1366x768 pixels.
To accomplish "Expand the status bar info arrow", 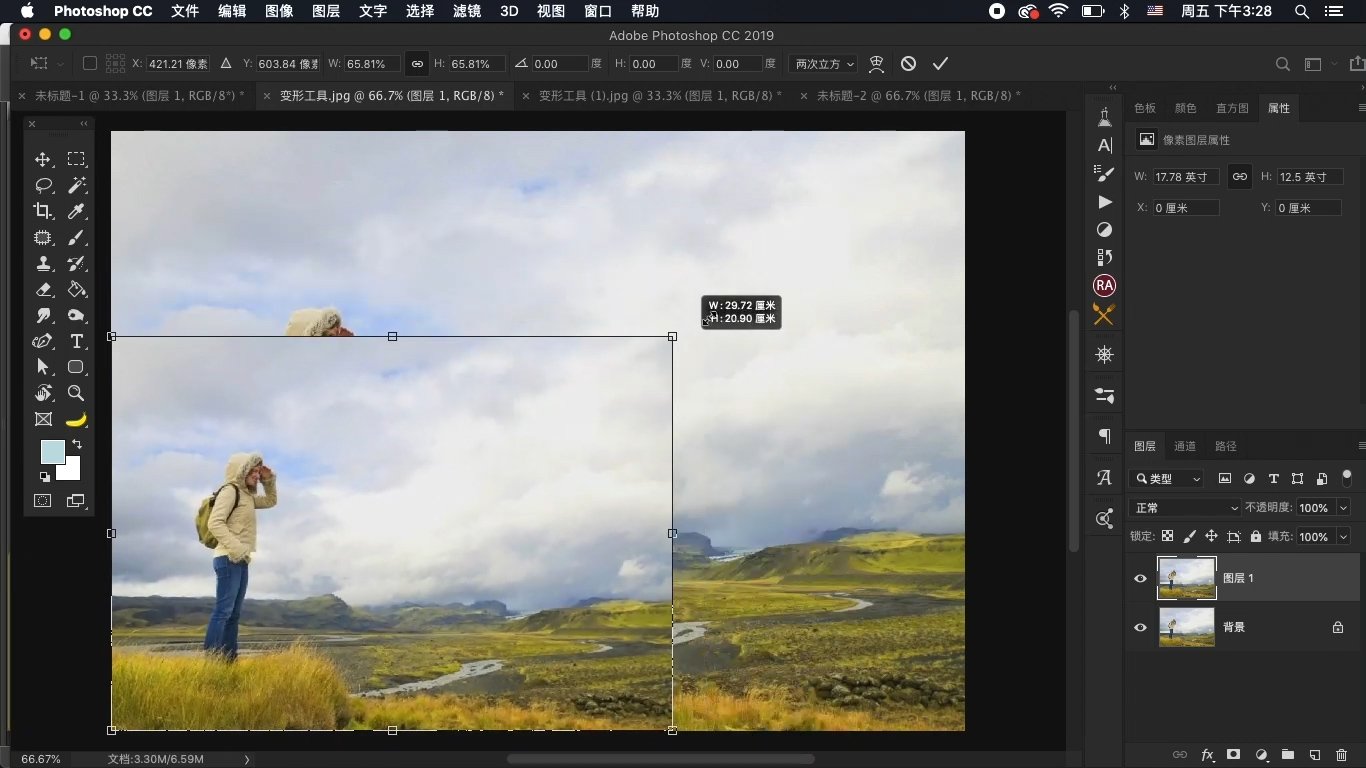I will [247, 760].
